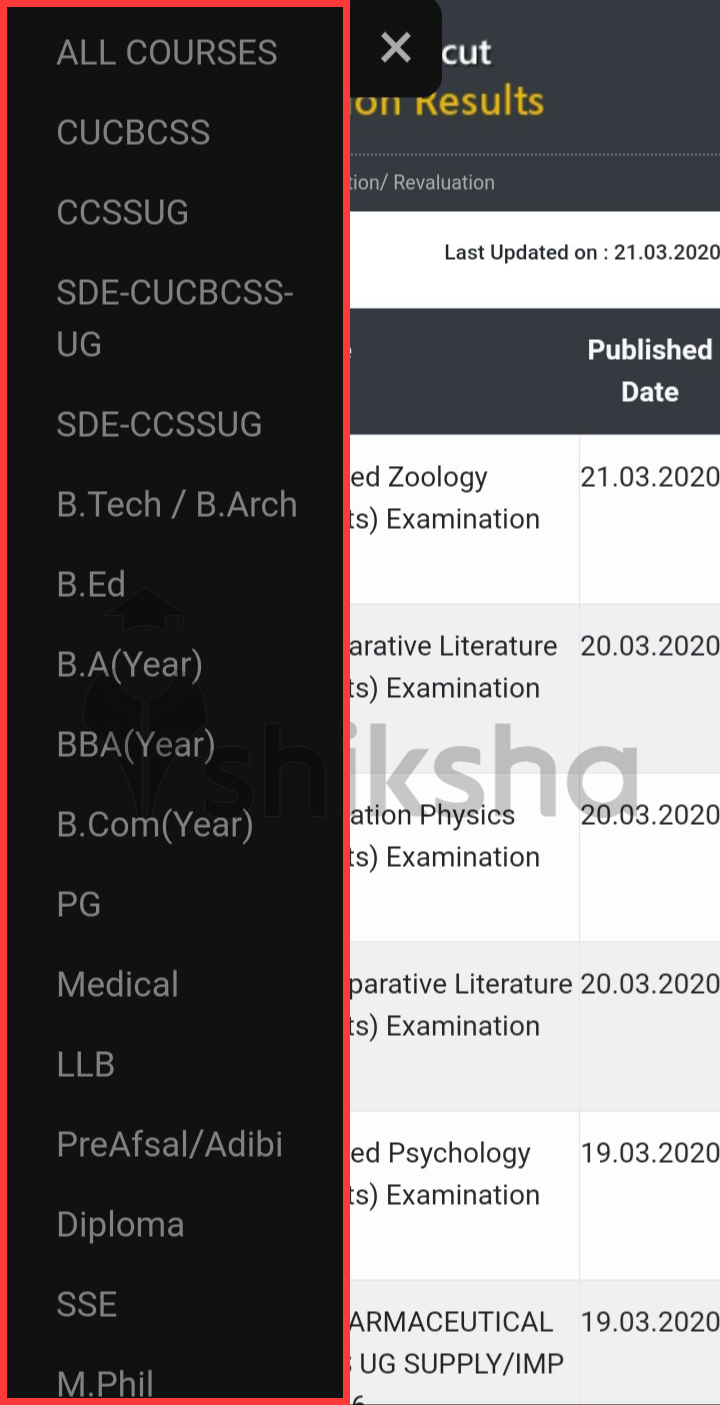
Task: Close the courses sidebar menu
Action: click(396, 47)
